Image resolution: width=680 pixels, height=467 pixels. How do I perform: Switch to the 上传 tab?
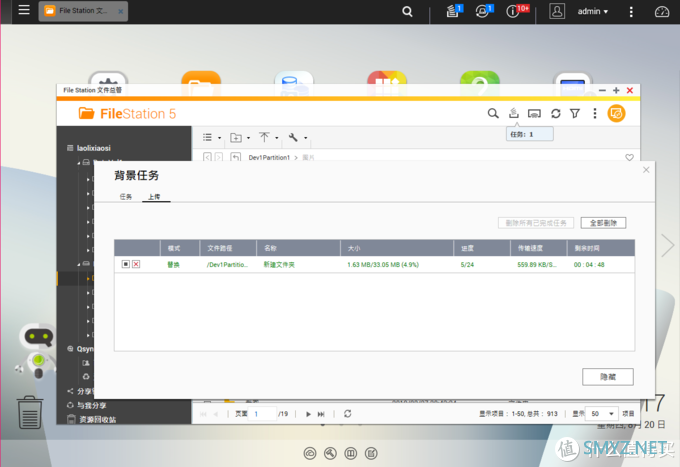154,196
